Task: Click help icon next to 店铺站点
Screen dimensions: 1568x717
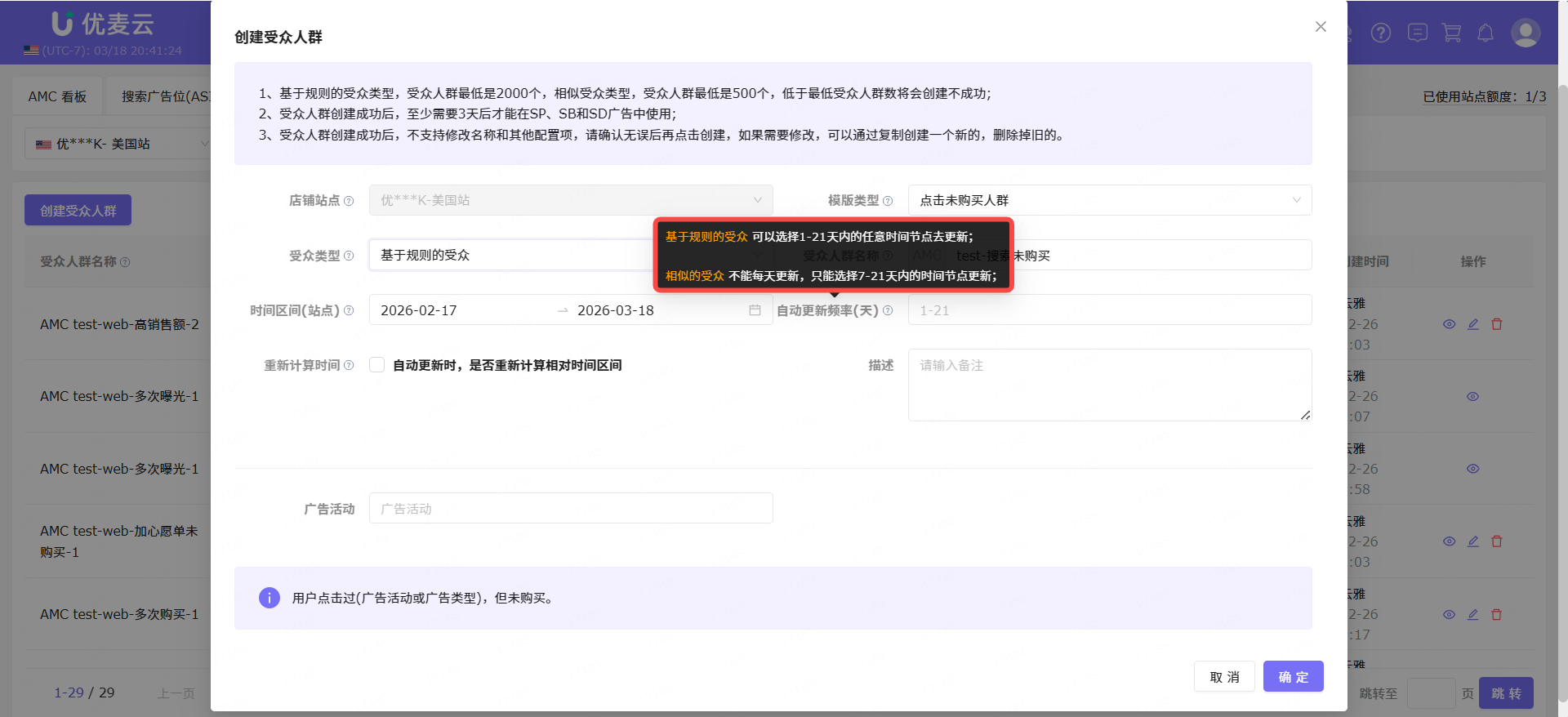Action: point(349,201)
